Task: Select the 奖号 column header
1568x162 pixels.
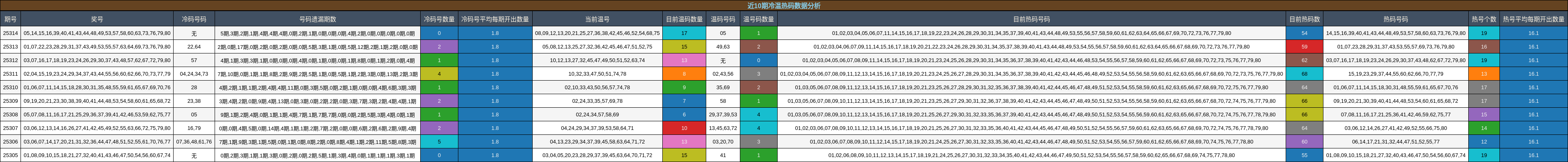Action: tap(97, 19)
